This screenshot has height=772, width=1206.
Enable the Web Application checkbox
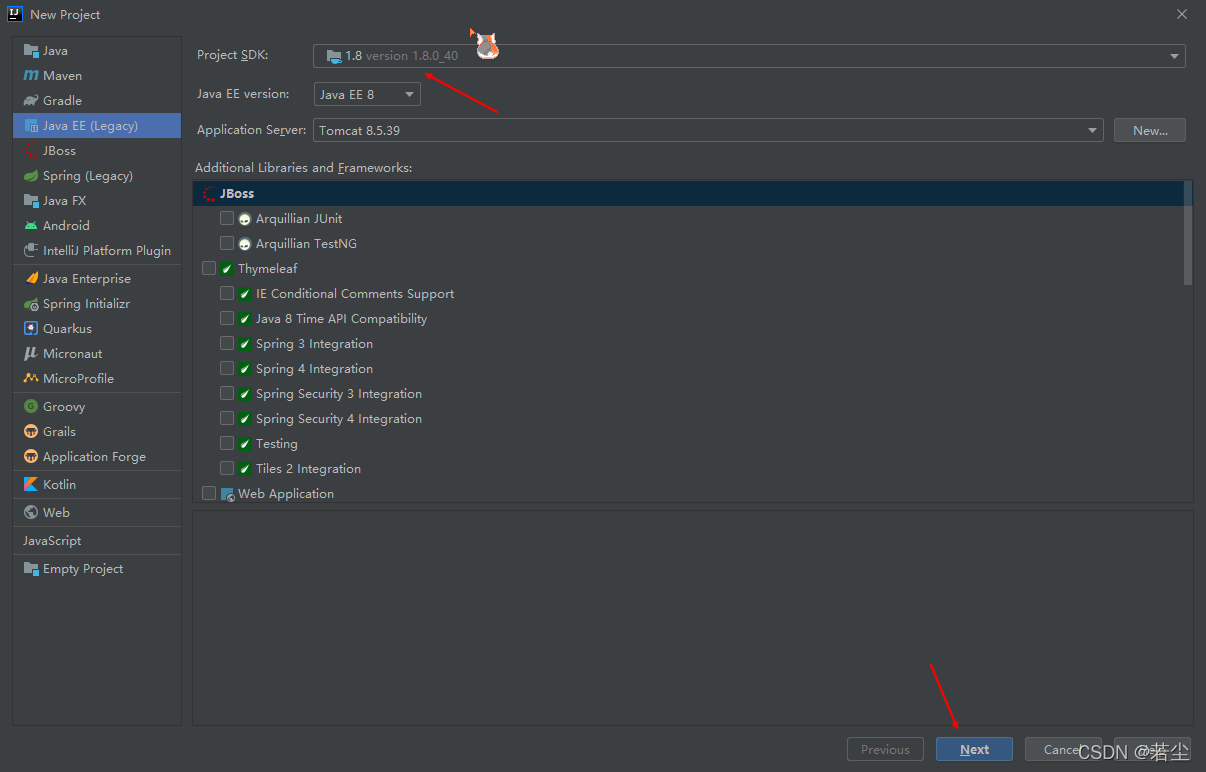click(209, 493)
